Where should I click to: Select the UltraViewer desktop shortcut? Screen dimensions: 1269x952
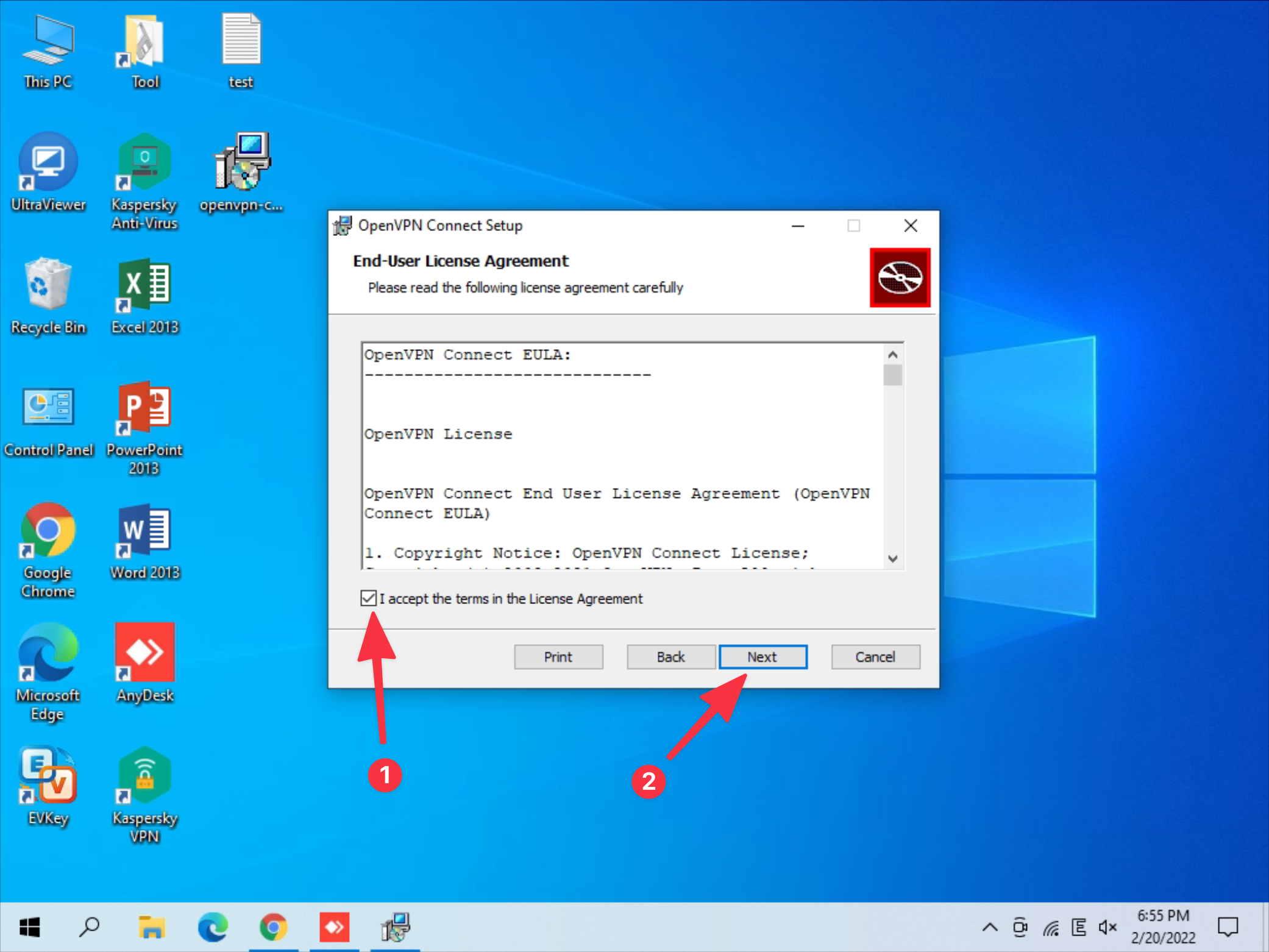click(48, 162)
